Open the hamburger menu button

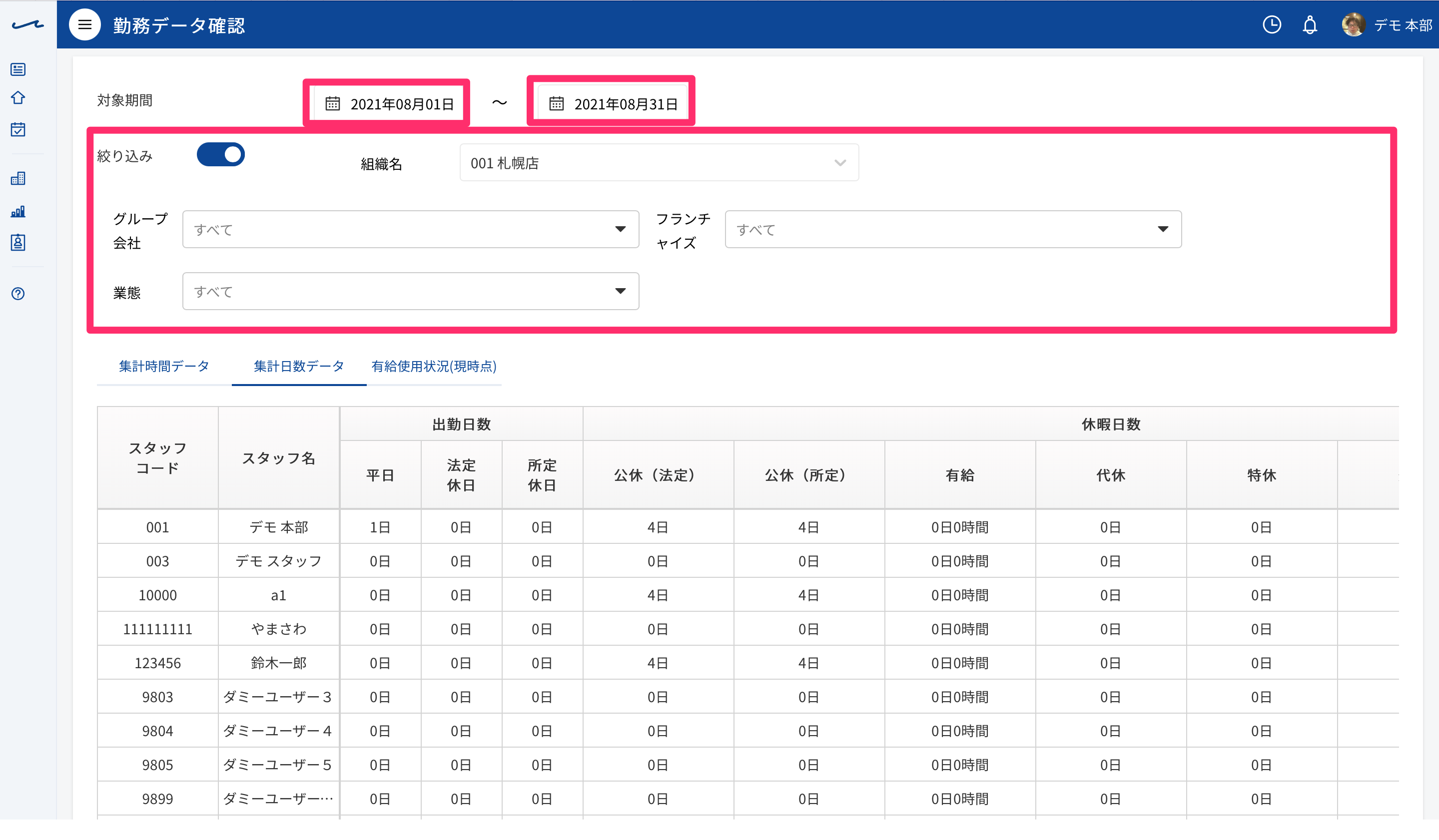tap(84, 24)
